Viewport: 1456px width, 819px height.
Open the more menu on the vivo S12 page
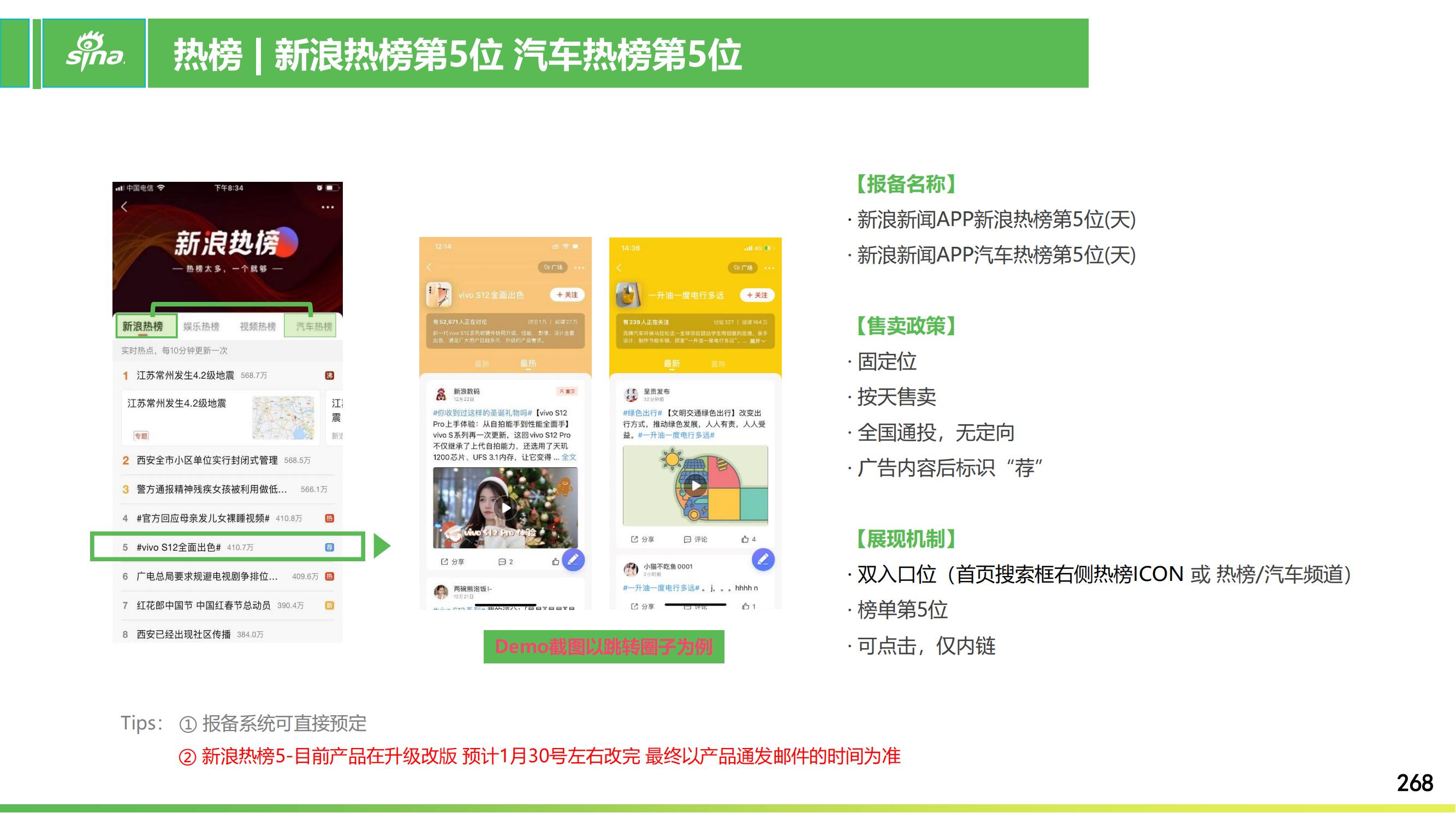coord(579,268)
